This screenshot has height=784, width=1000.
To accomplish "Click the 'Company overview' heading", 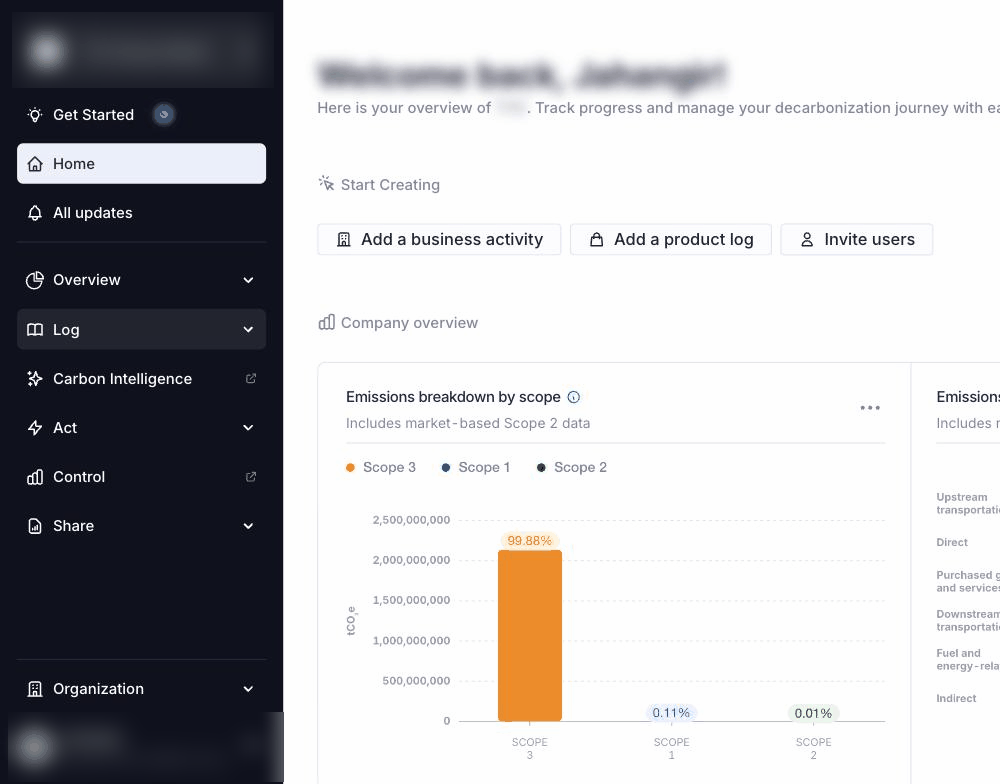I will coord(409,323).
